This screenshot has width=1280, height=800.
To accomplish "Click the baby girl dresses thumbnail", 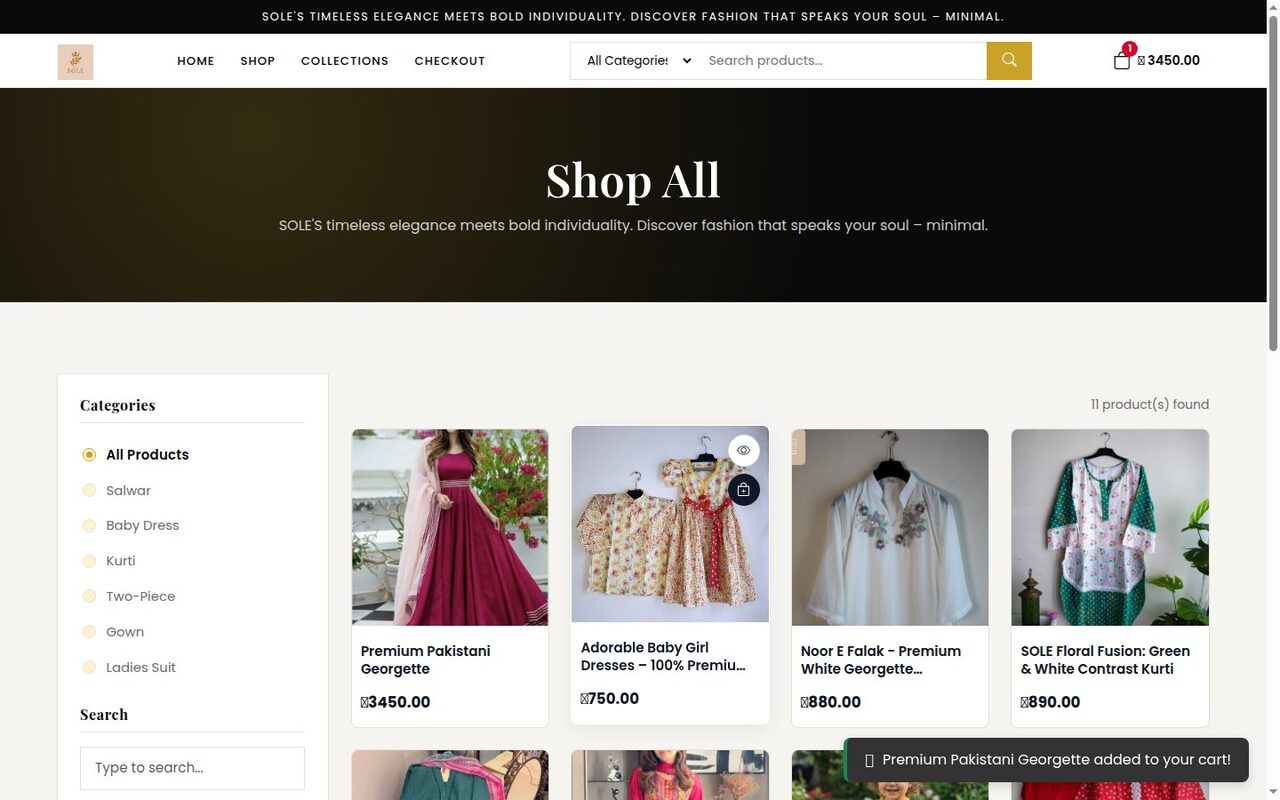I will [670, 524].
